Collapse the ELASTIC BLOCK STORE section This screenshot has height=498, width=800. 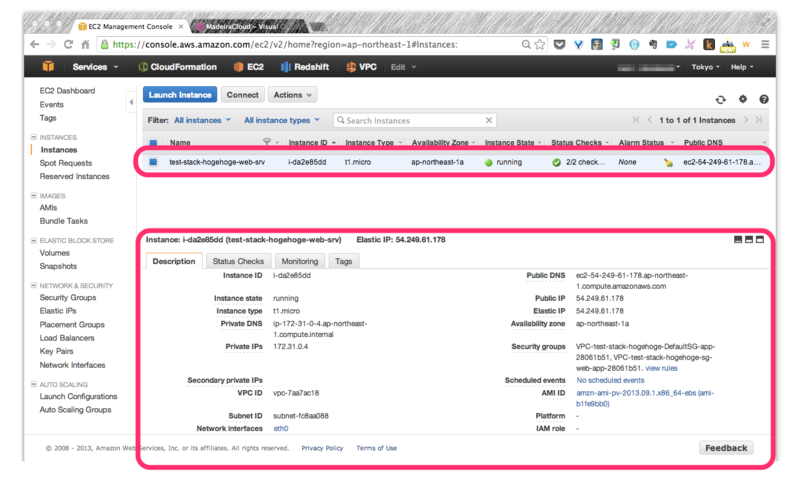(x=34, y=240)
